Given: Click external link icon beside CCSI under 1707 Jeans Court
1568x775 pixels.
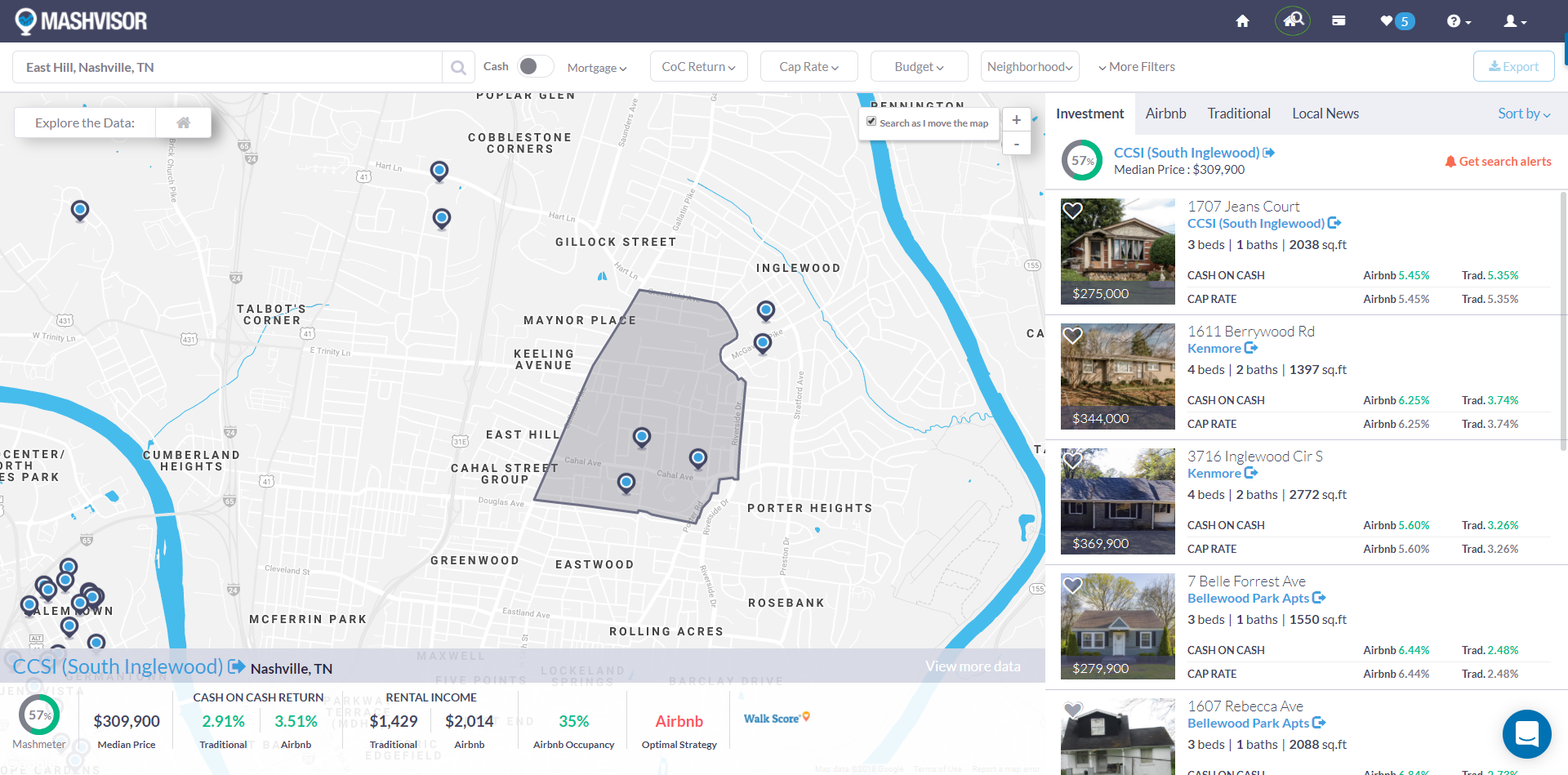Looking at the screenshot, I should (x=1334, y=223).
